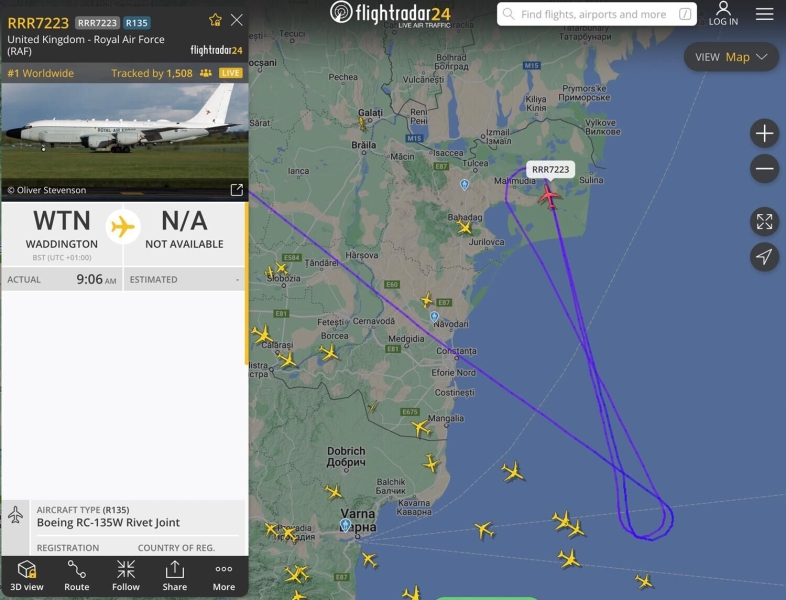
Task: Expand the VIEW Map dropdown
Action: click(731, 57)
